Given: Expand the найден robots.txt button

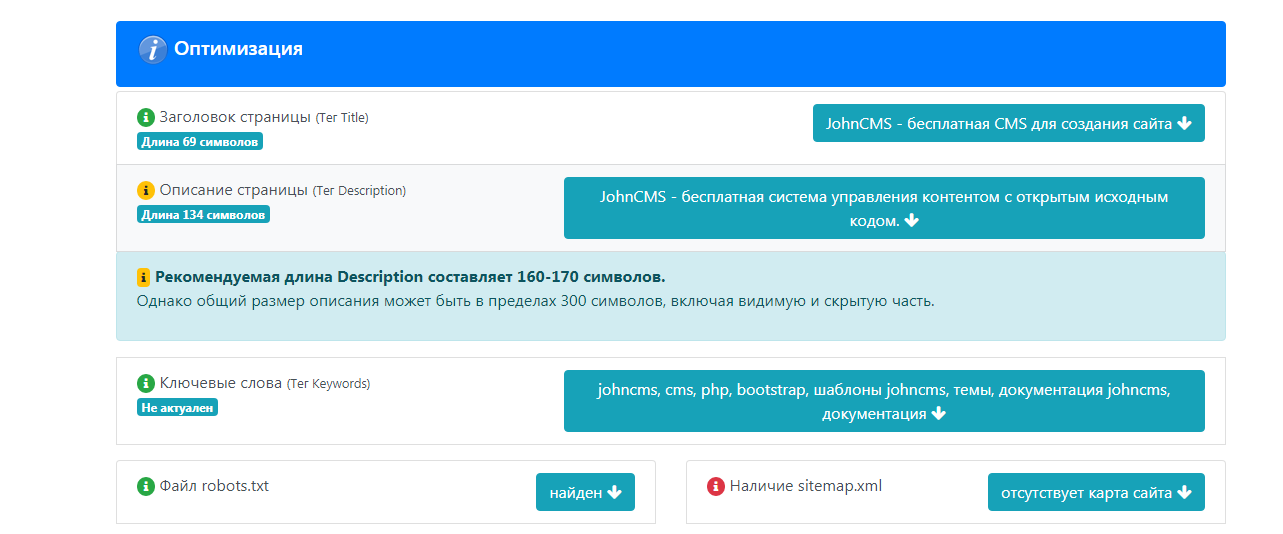Looking at the screenshot, I should tap(585, 492).
